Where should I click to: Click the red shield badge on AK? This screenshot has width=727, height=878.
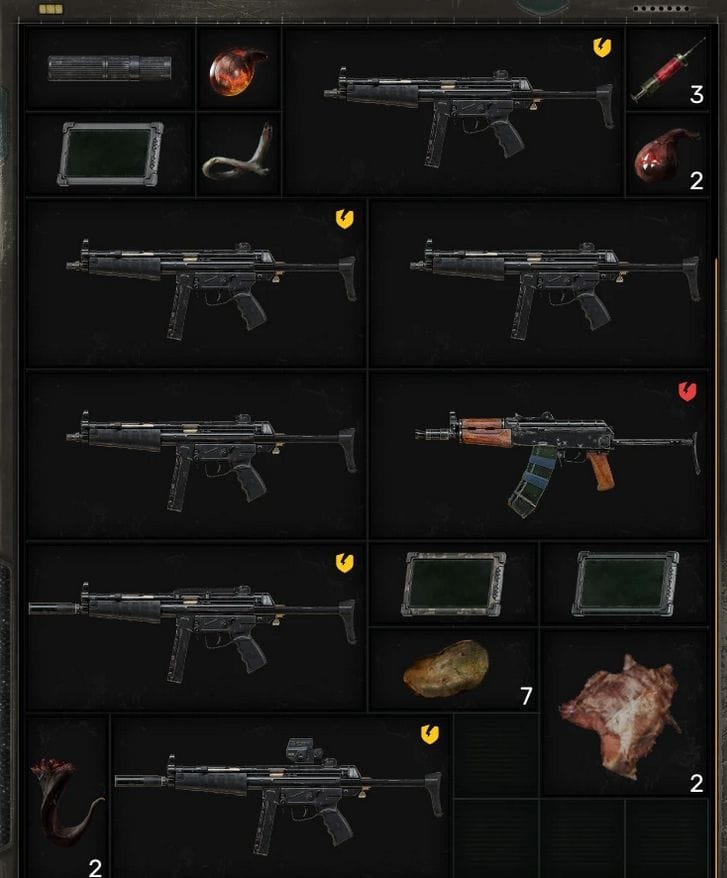pyautogui.click(x=687, y=391)
